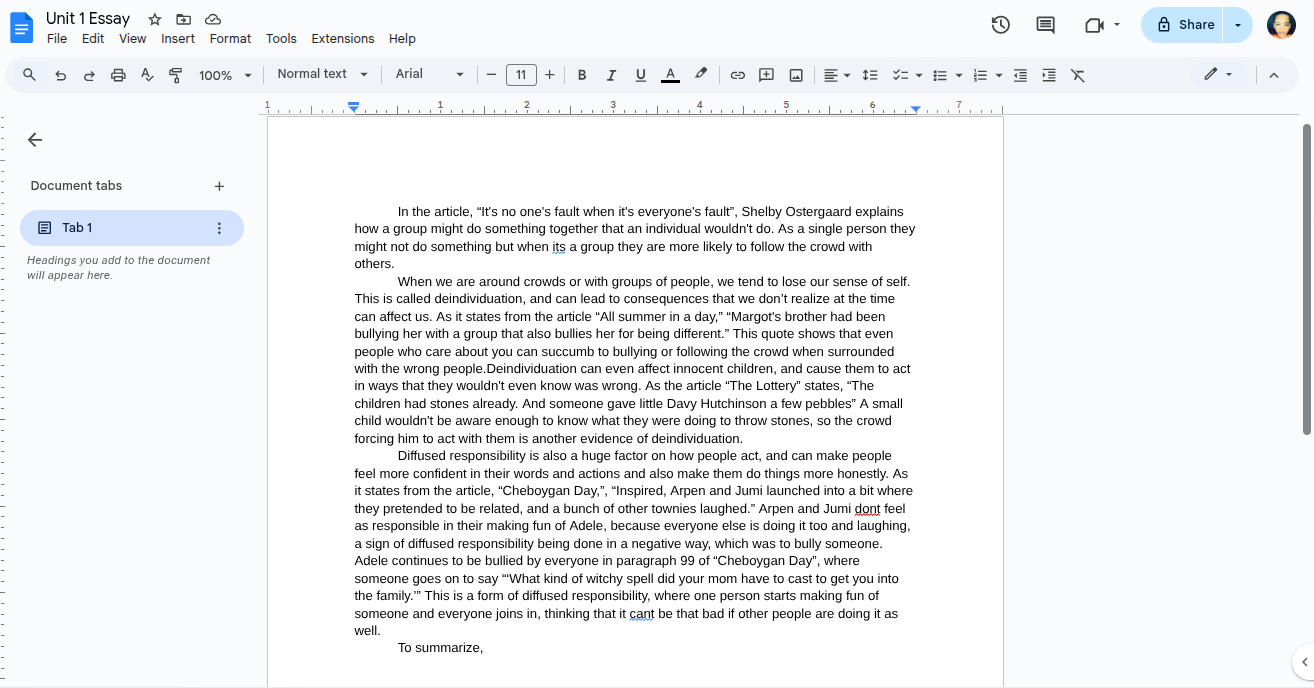Open version history clock icon
Viewport: 1314px width, 688px height.
[x=1000, y=25]
